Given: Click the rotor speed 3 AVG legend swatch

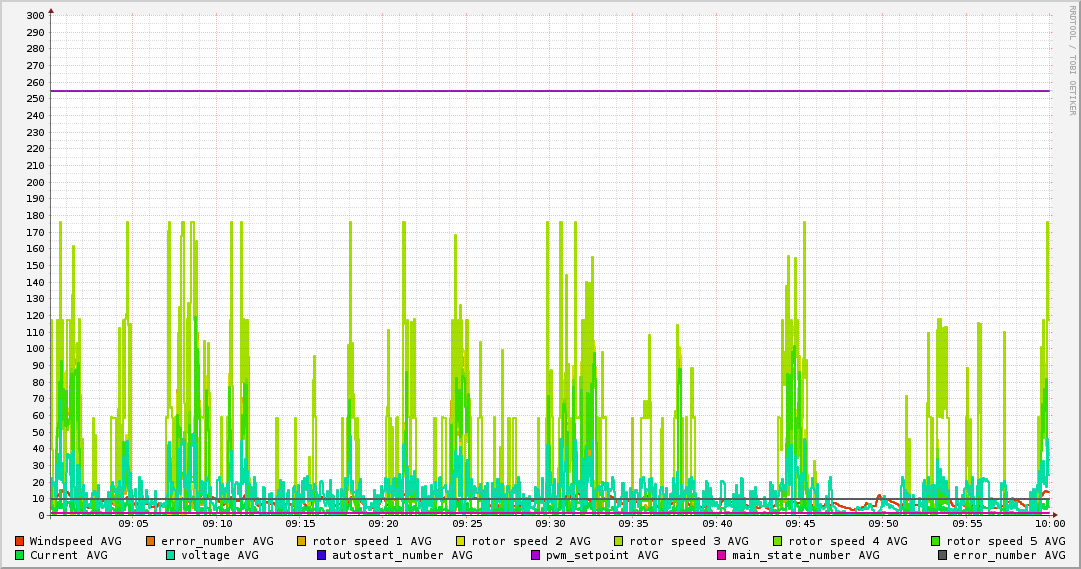Looking at the screenshot, I should tap(619, 541).
